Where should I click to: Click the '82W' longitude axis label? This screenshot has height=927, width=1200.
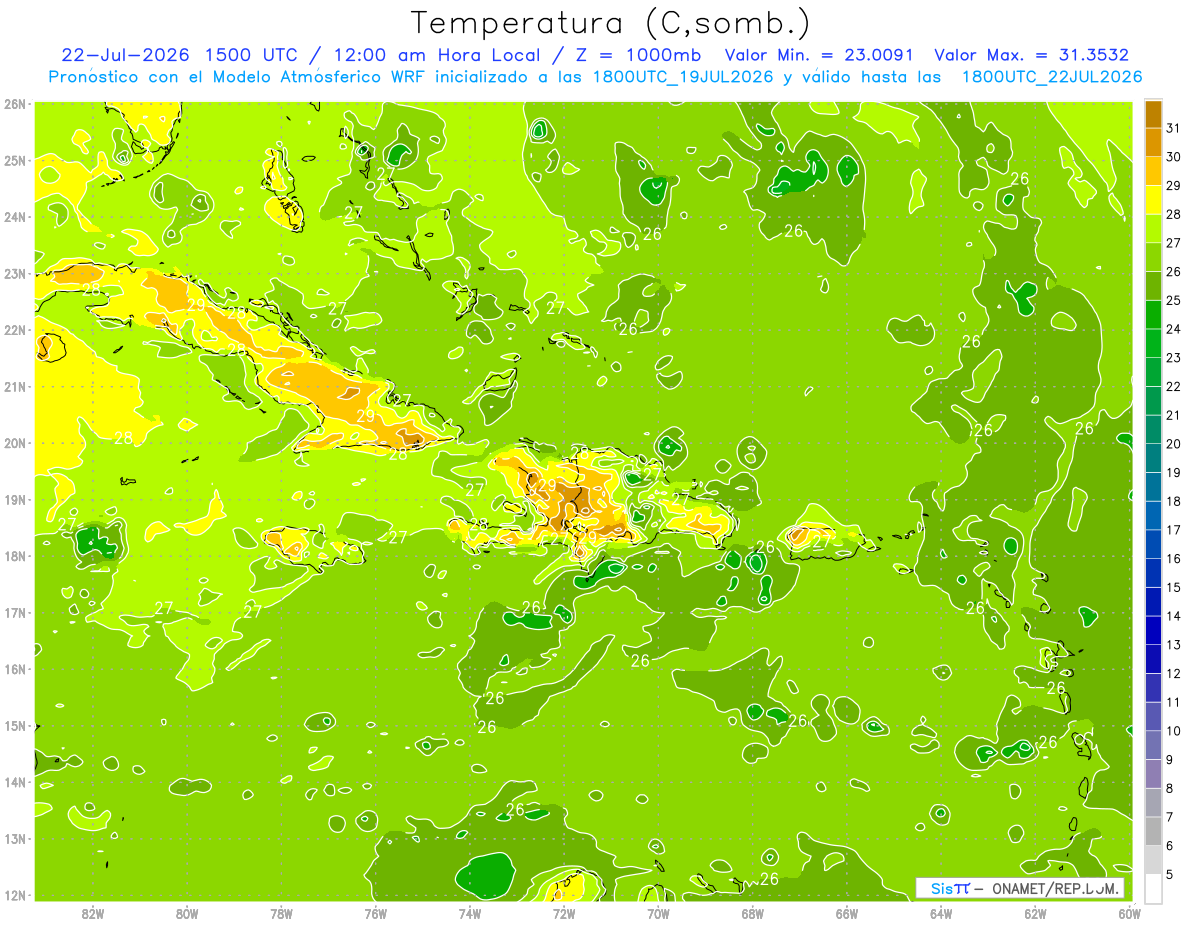click(x=93, y=913)
